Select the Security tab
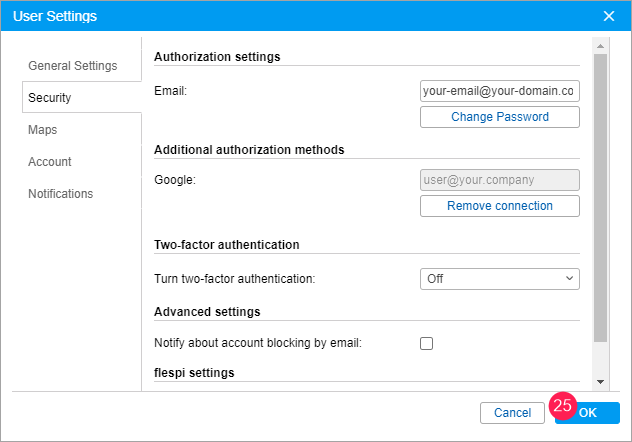The height and width of the screenshot is (442, 632). click(x=50, y=98)
